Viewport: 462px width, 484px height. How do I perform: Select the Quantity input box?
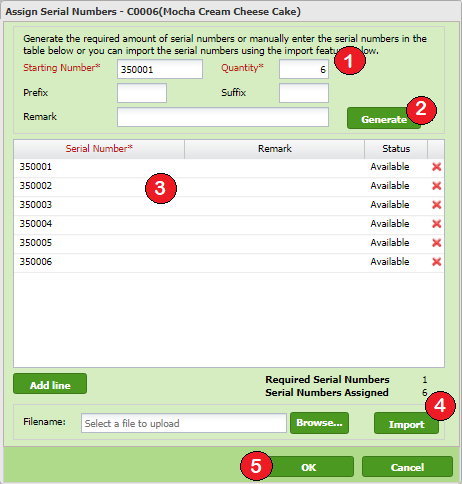(x=304, y=69)
